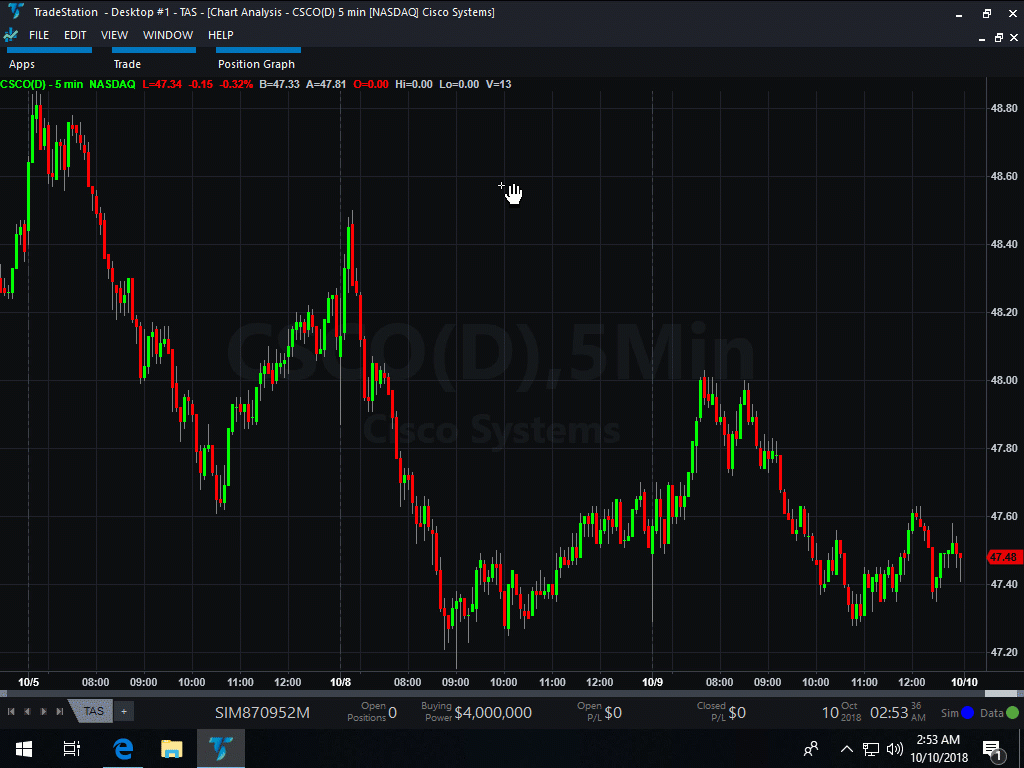Click TradeStation taskbar icon
Image resolution: width=1024 pixels, height=768 pixels.
(221, 748)
